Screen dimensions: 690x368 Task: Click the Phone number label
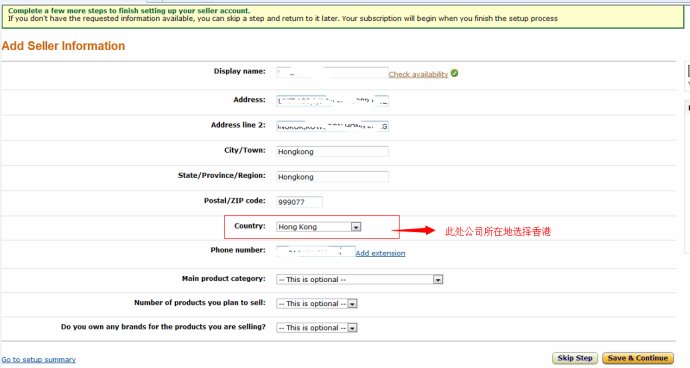pos(238,250)
